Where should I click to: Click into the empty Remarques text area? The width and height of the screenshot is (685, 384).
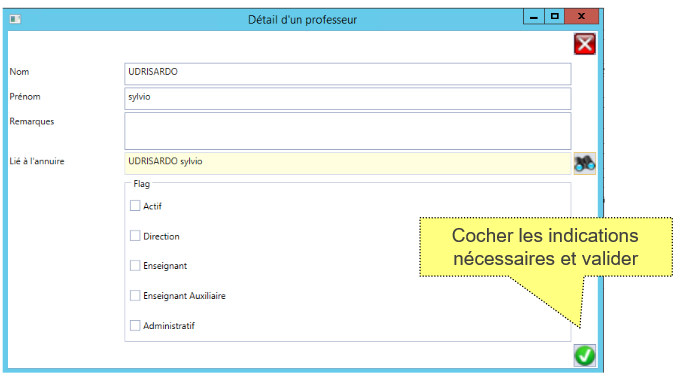point(348,131)
